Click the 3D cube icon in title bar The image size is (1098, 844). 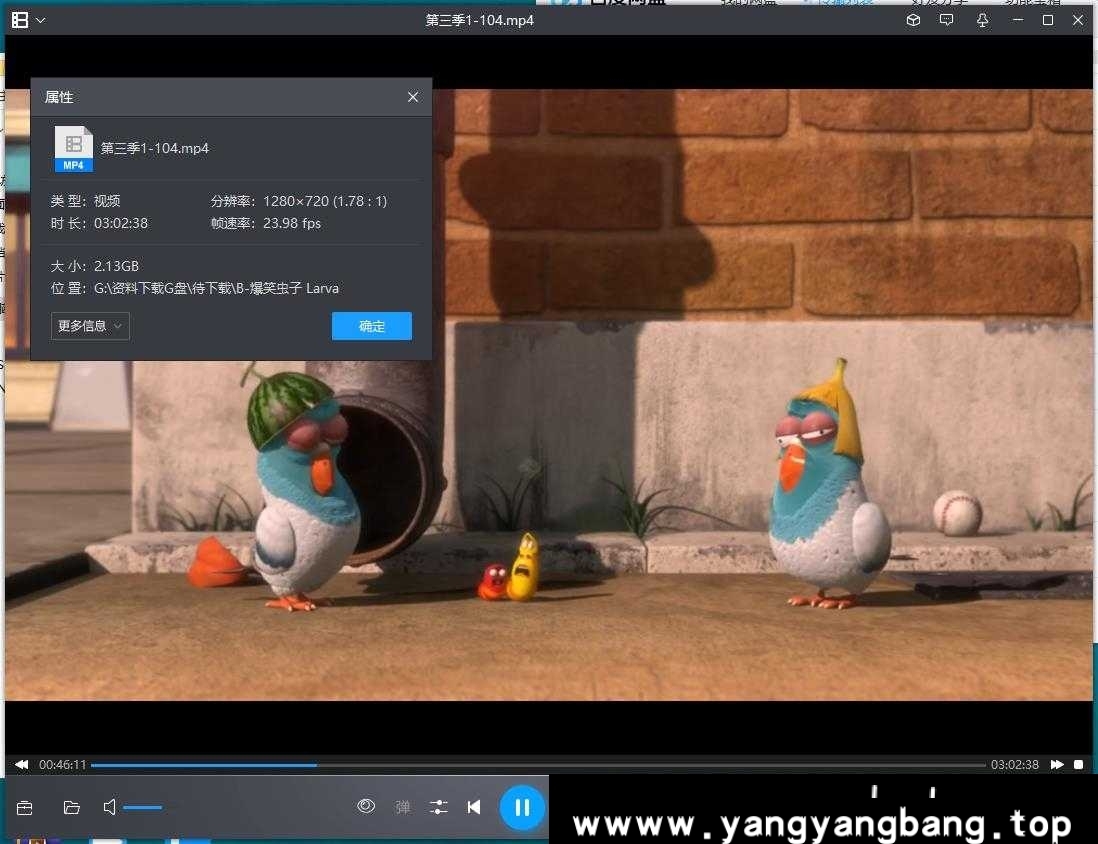913,20
